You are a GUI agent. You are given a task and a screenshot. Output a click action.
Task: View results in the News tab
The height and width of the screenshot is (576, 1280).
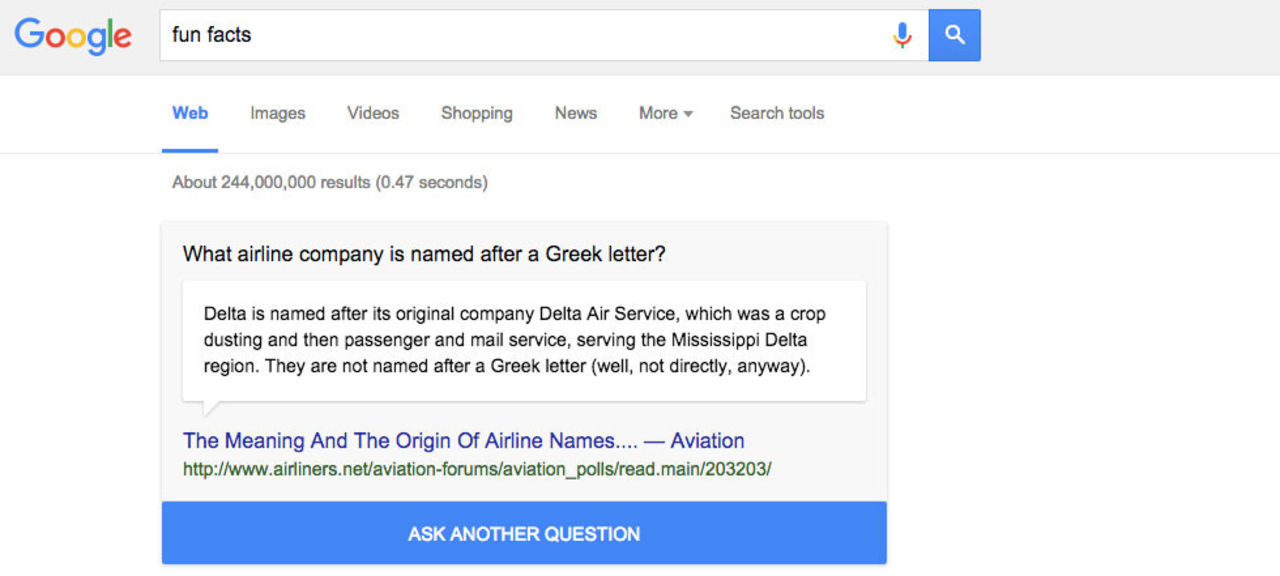click(575, 113)
